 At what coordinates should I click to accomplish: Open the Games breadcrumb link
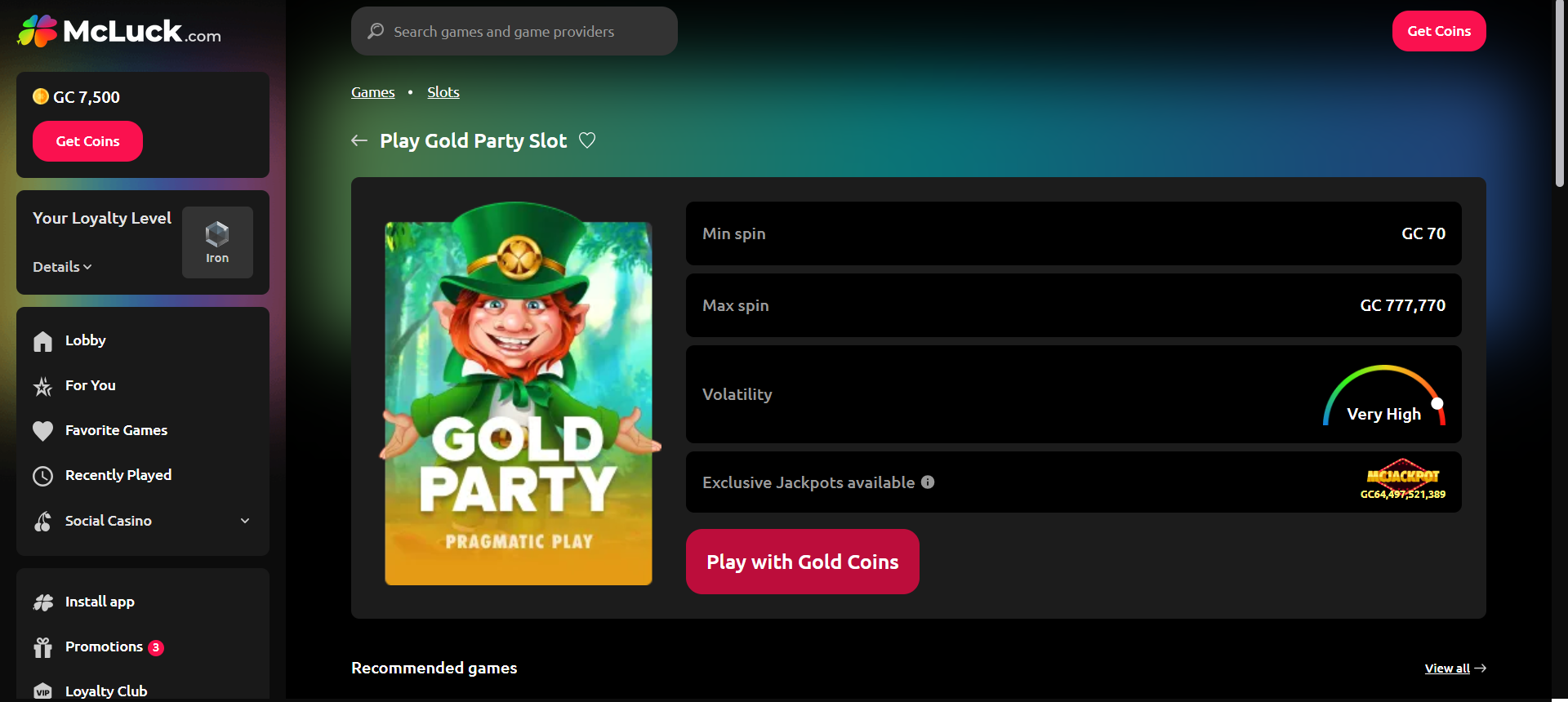(373, 92)
